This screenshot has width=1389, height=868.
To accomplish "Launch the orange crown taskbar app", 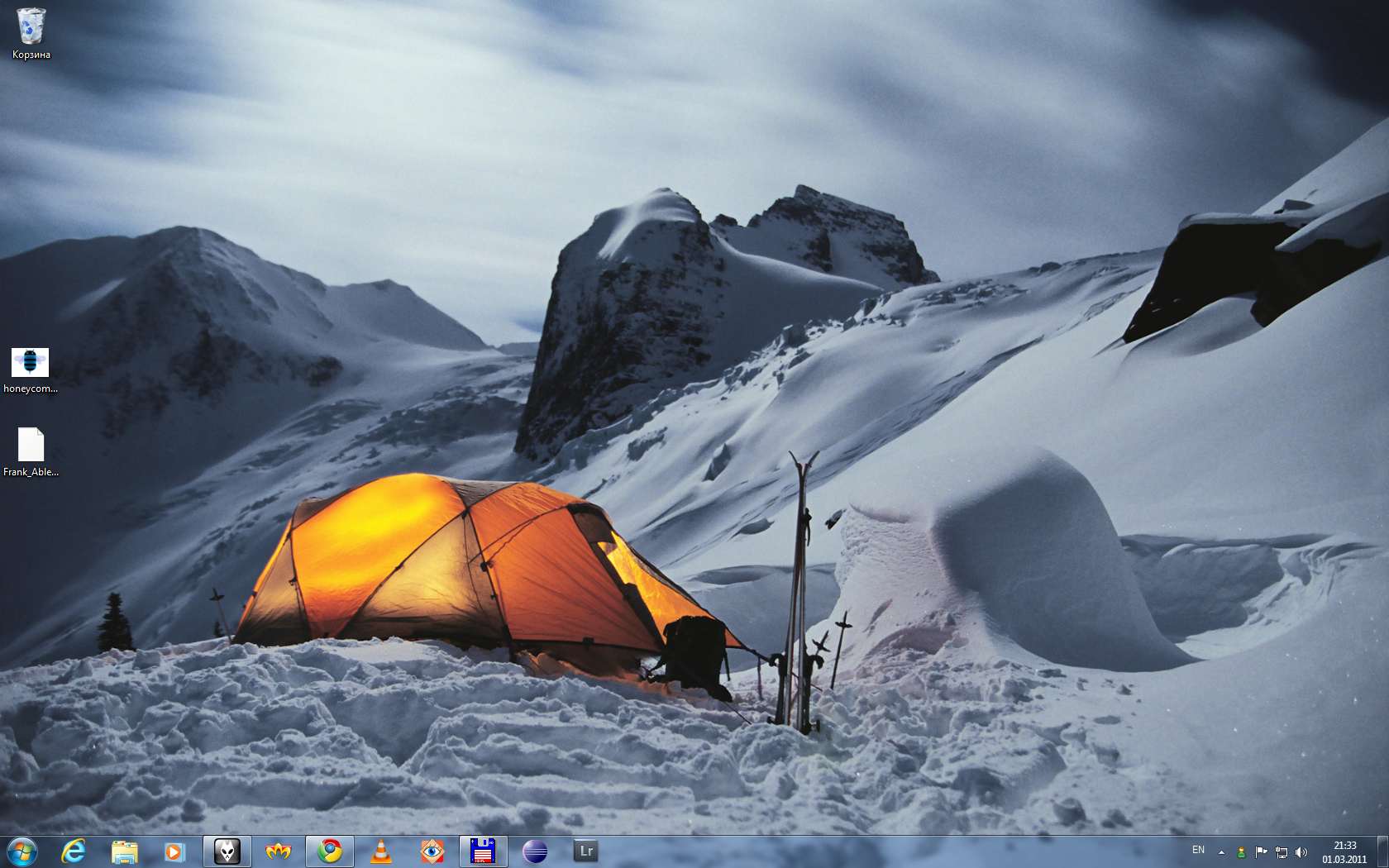I will (278, 851).
